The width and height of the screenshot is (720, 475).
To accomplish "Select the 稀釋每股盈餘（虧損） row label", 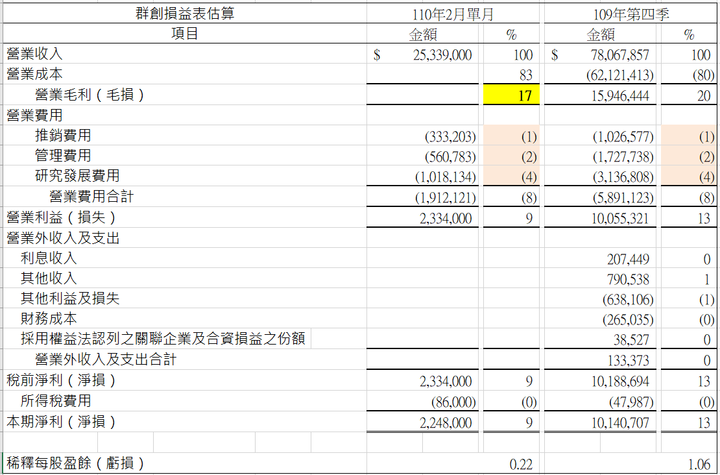I will click(75, 463).
